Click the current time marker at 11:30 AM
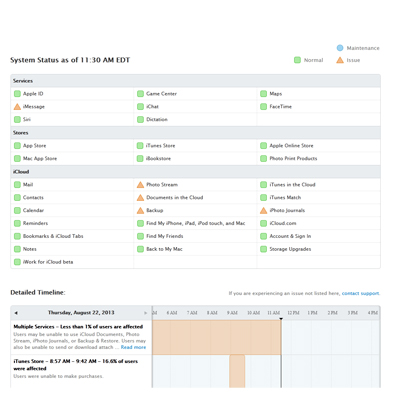Image resolution: width=400 pixels, height=400 pixels. coord(281,319)
